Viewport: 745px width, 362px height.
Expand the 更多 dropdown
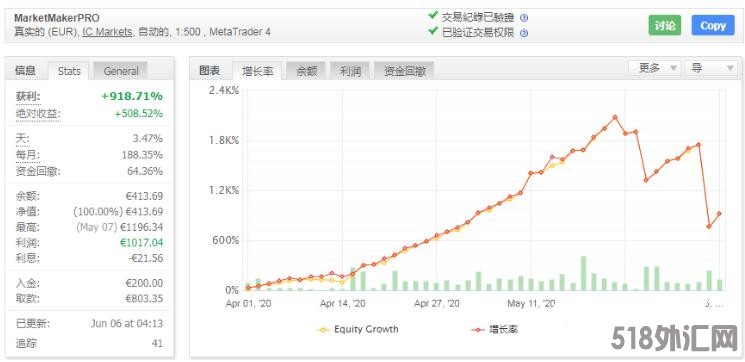655,68
